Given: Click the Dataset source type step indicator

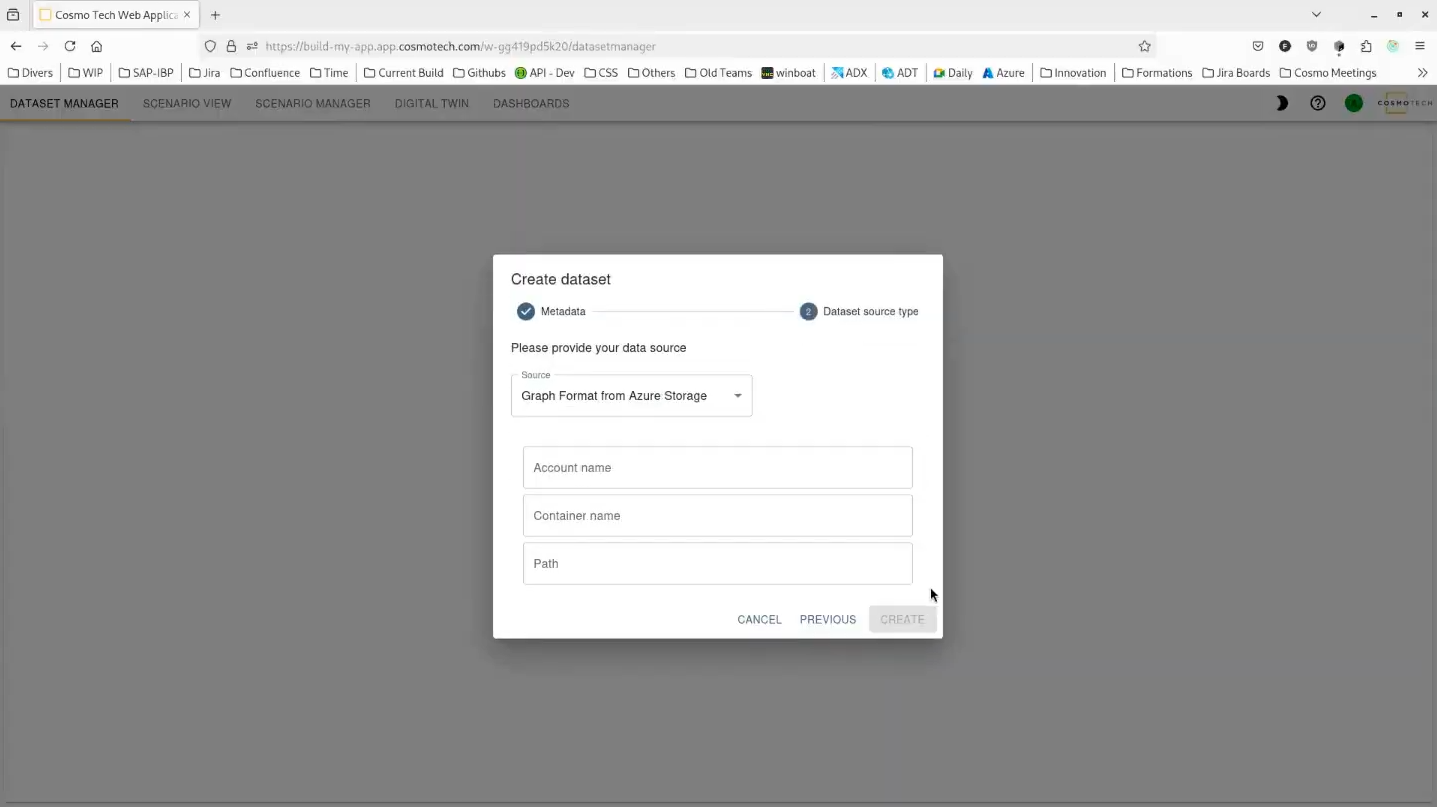Looking at the screenshot, I should point(808,311).
